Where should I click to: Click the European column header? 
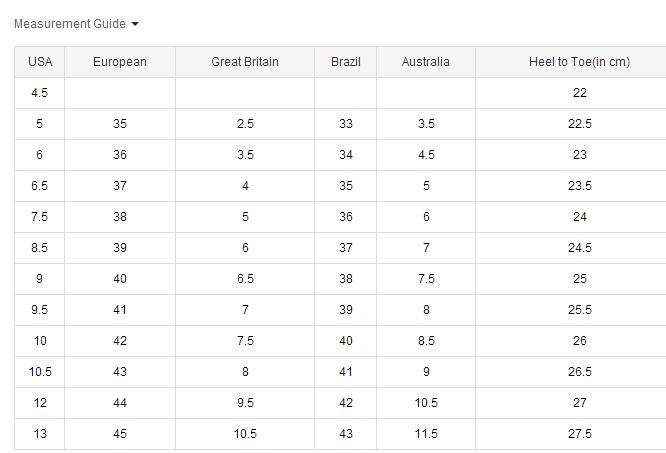(120, 62)
